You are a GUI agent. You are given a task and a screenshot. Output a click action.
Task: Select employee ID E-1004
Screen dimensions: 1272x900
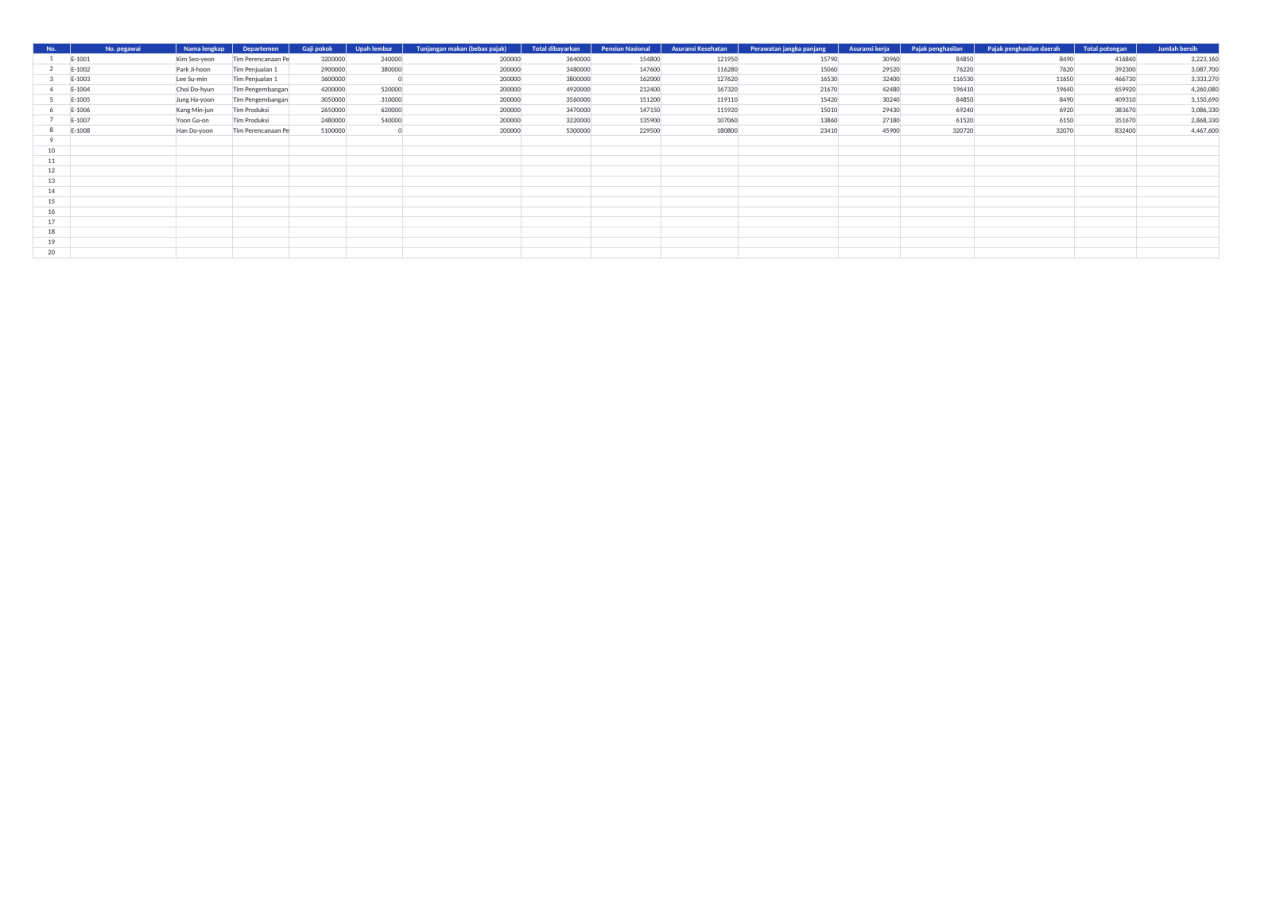click(x=122, y=90)
